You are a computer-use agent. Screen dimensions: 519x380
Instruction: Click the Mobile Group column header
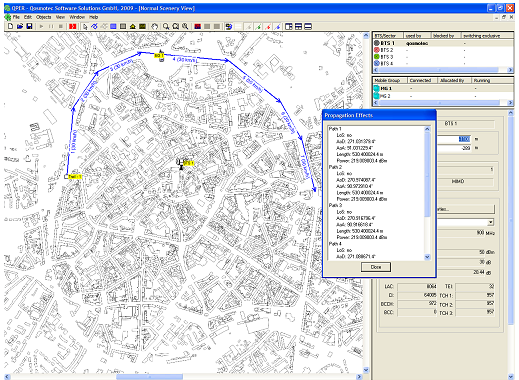[390, 80]
